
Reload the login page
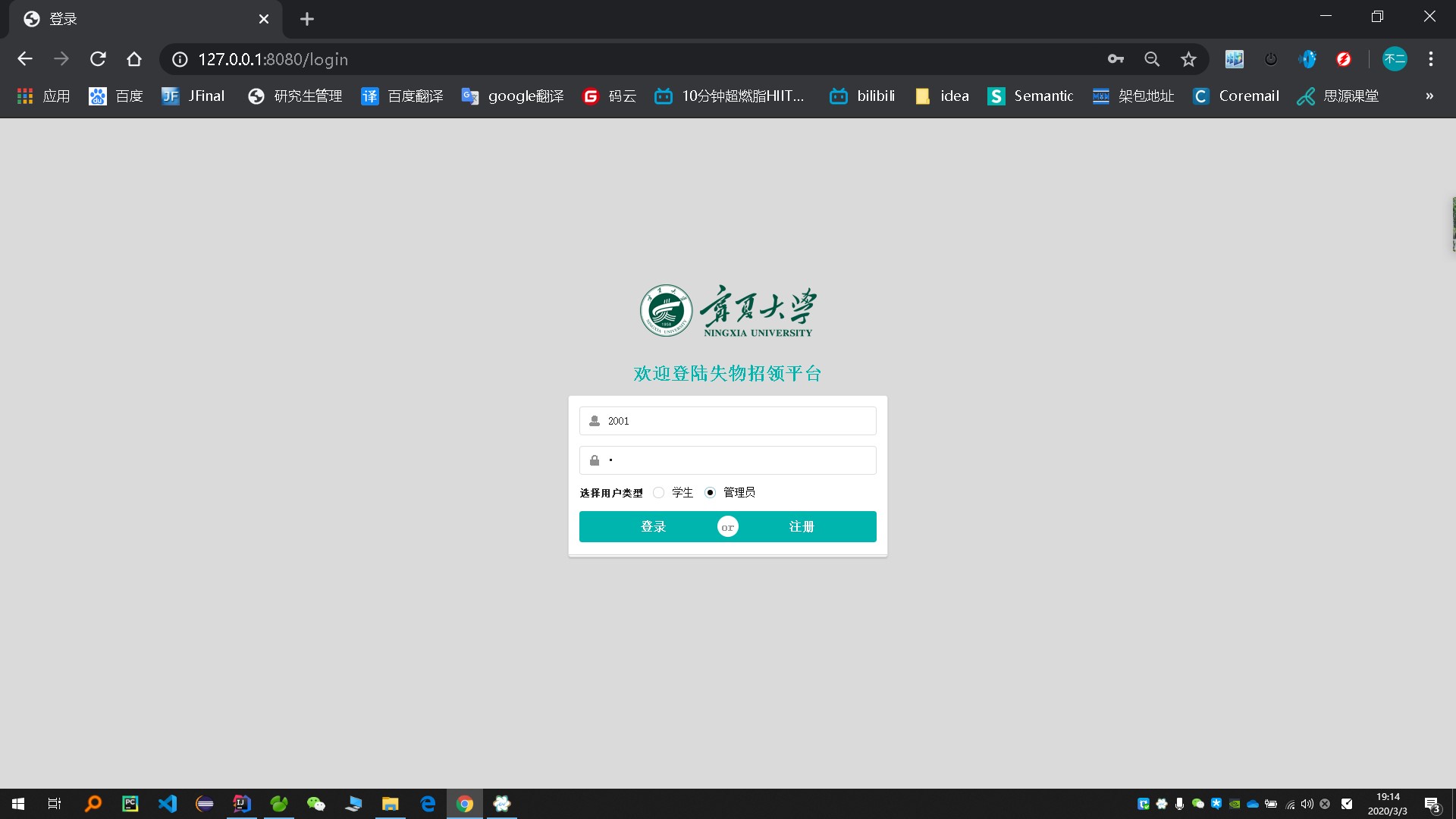click(x=98, y=59)
